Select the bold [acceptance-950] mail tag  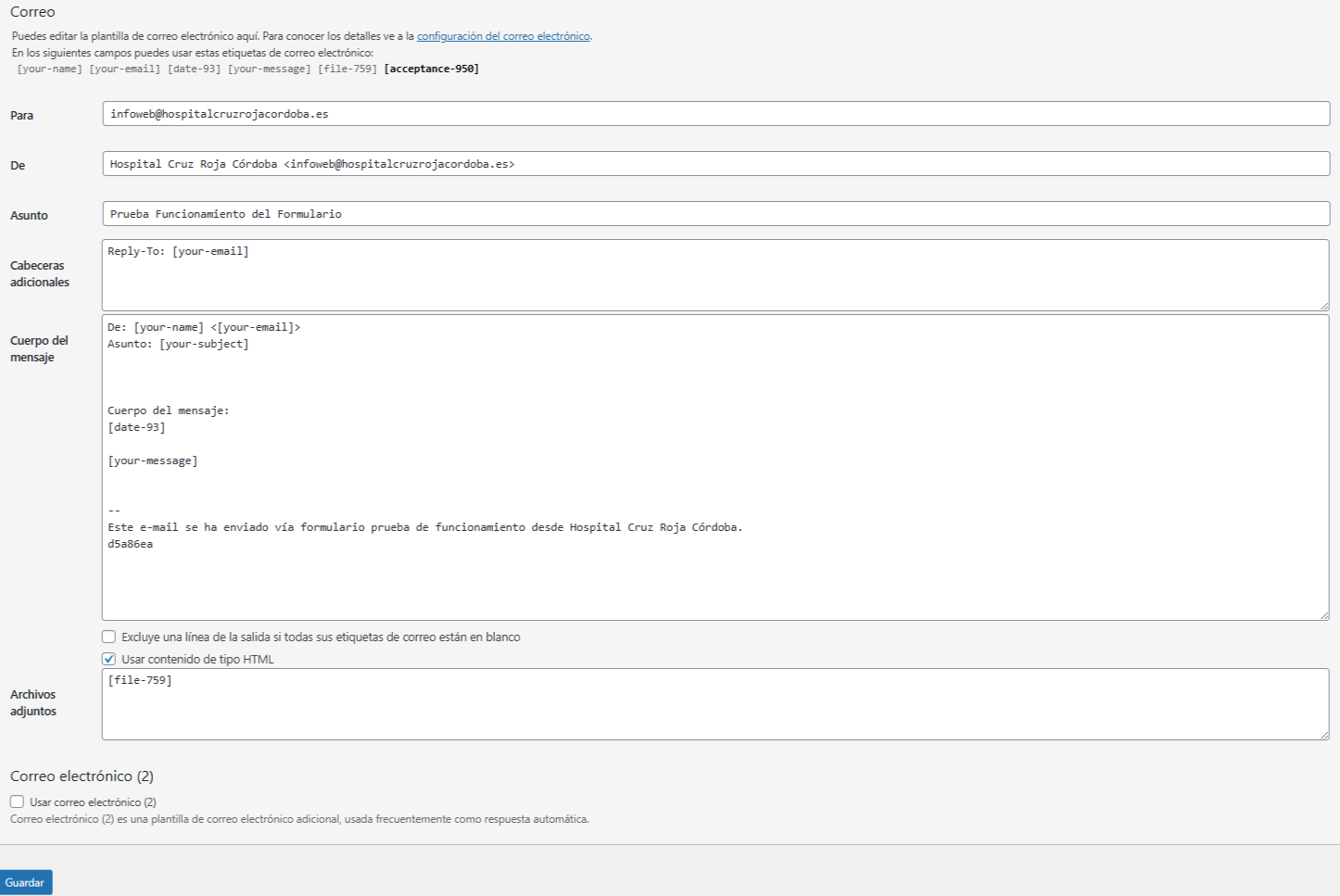[431, 69]
